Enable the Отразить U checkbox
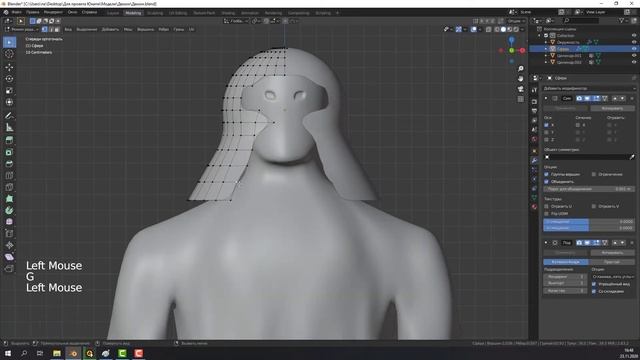This screenshot has width=640, height=360. coord(546,207)
